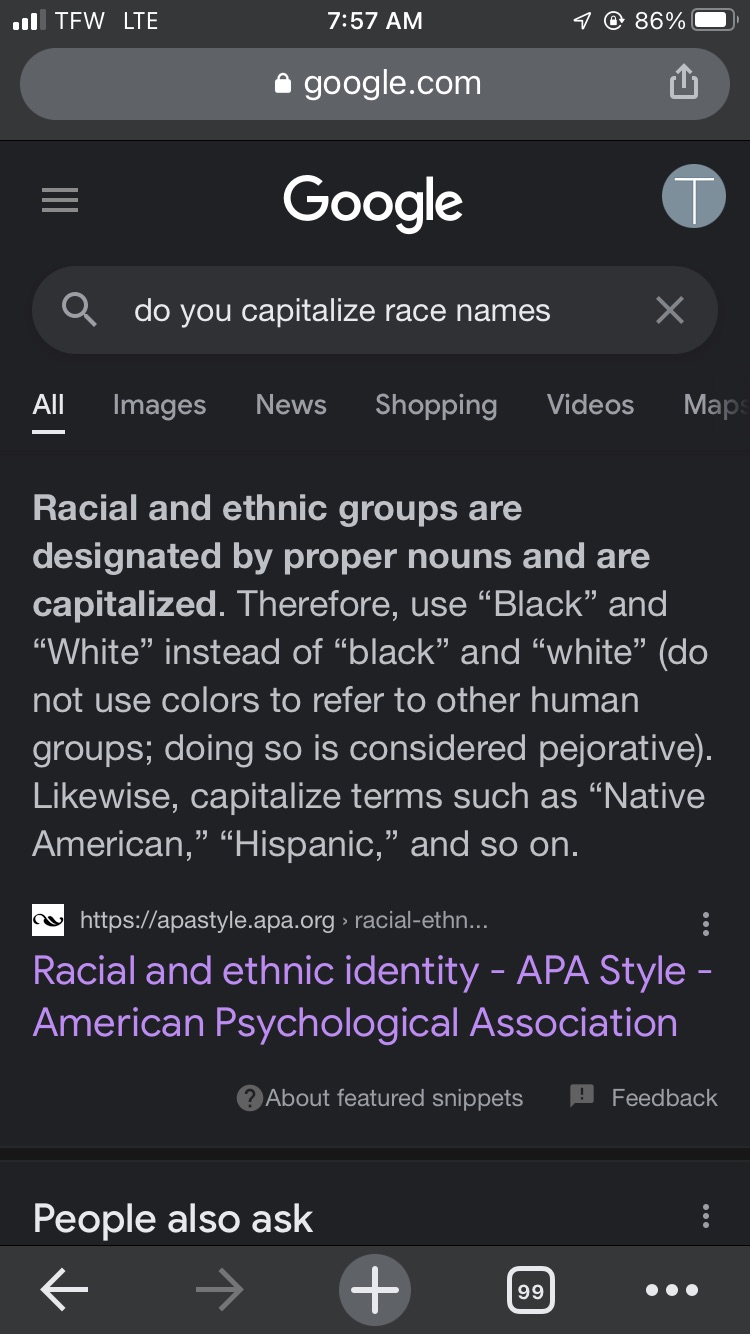Tap the bold featured snippet text

click(x=341, y=556)
